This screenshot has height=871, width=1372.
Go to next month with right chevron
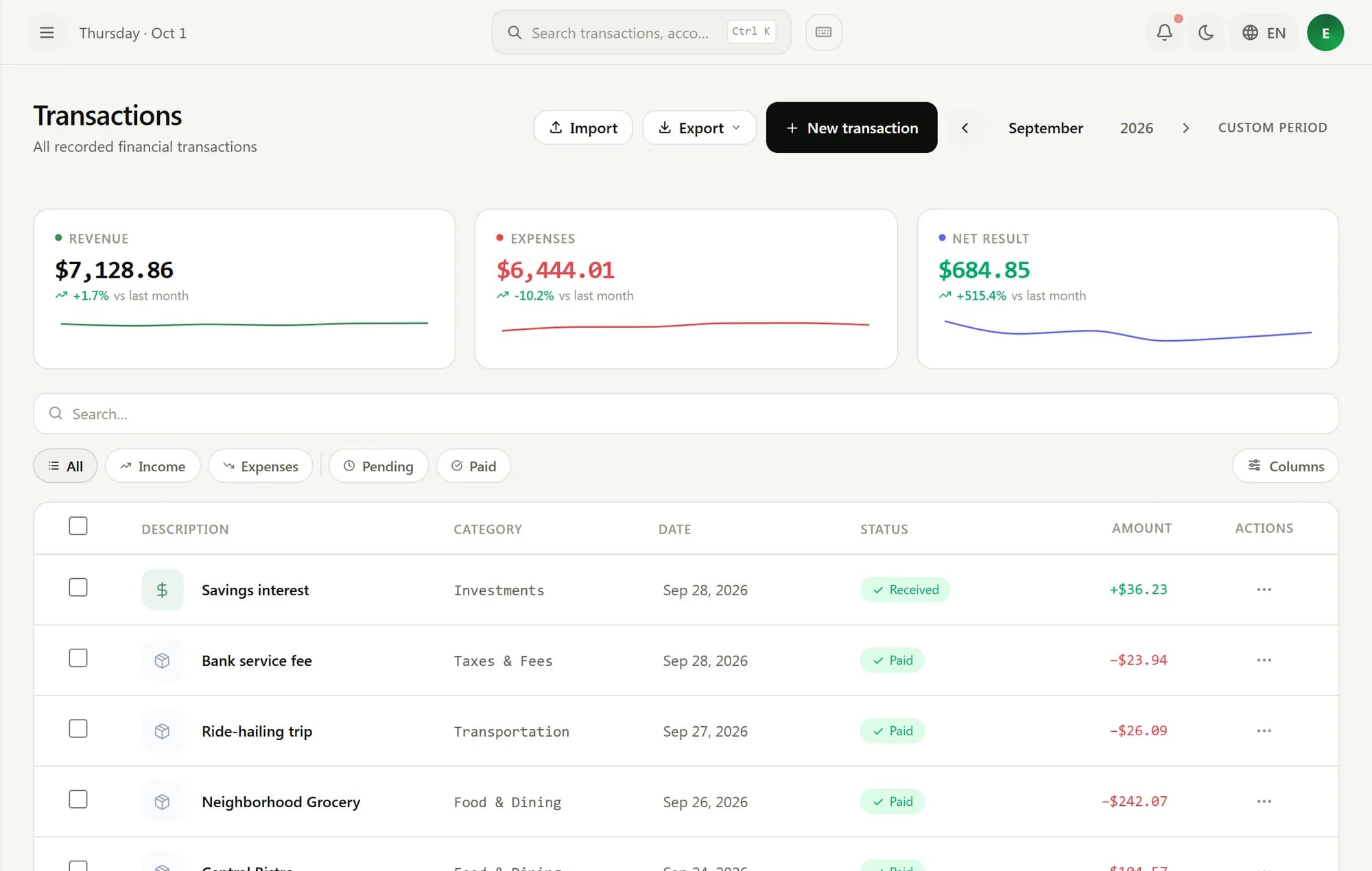pyautogui.click(x=1185, y=128)
